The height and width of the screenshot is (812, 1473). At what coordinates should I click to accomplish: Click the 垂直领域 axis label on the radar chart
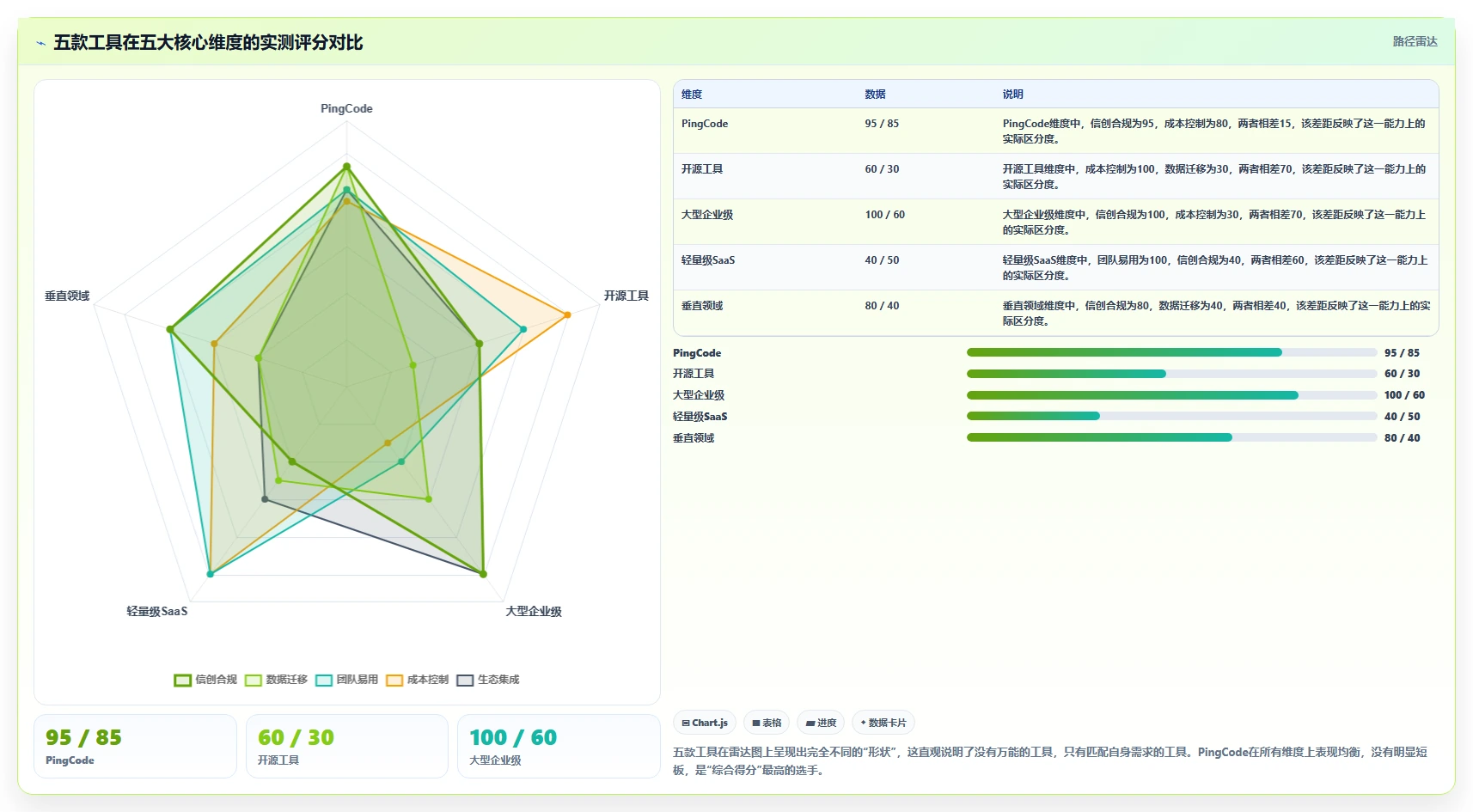67,296
